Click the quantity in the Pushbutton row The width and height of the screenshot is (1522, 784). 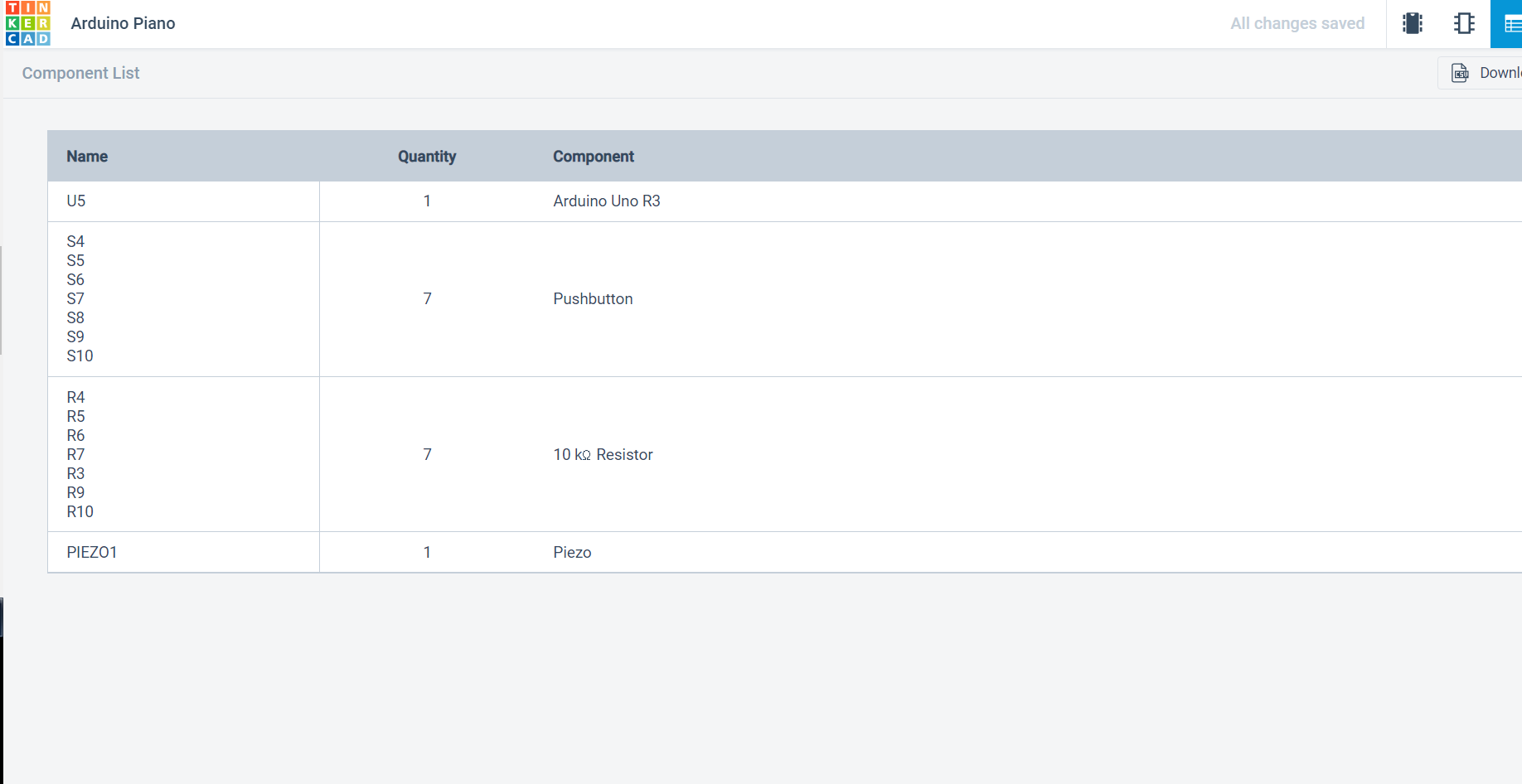pyautogui.click(x=427, y=299)
